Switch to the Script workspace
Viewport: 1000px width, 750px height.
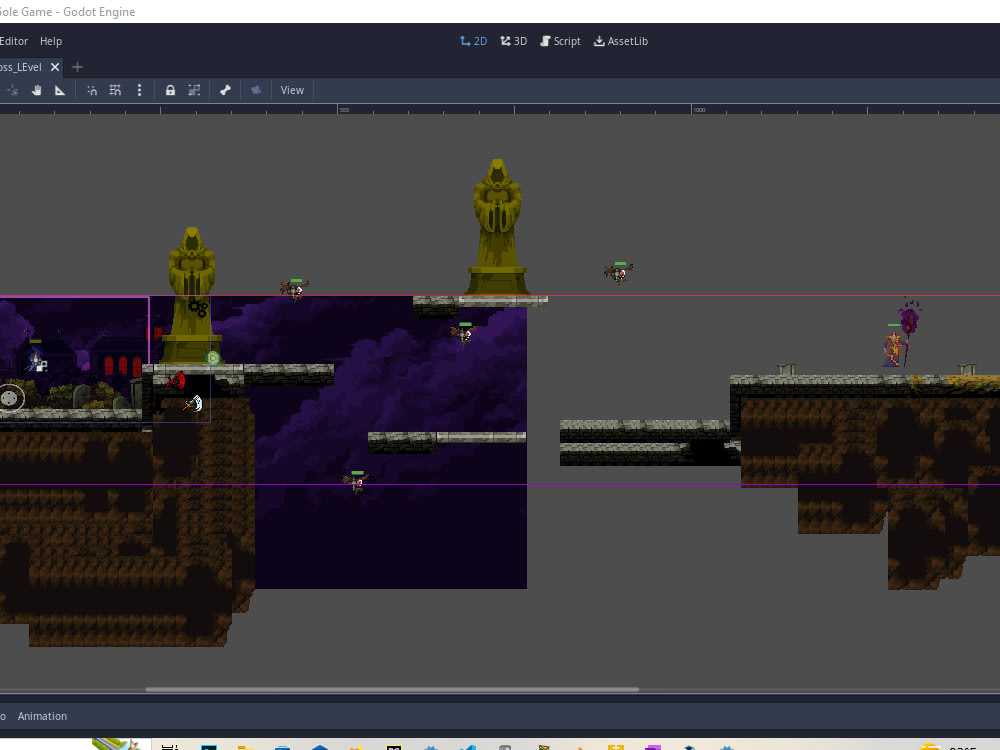pos(560,41)
